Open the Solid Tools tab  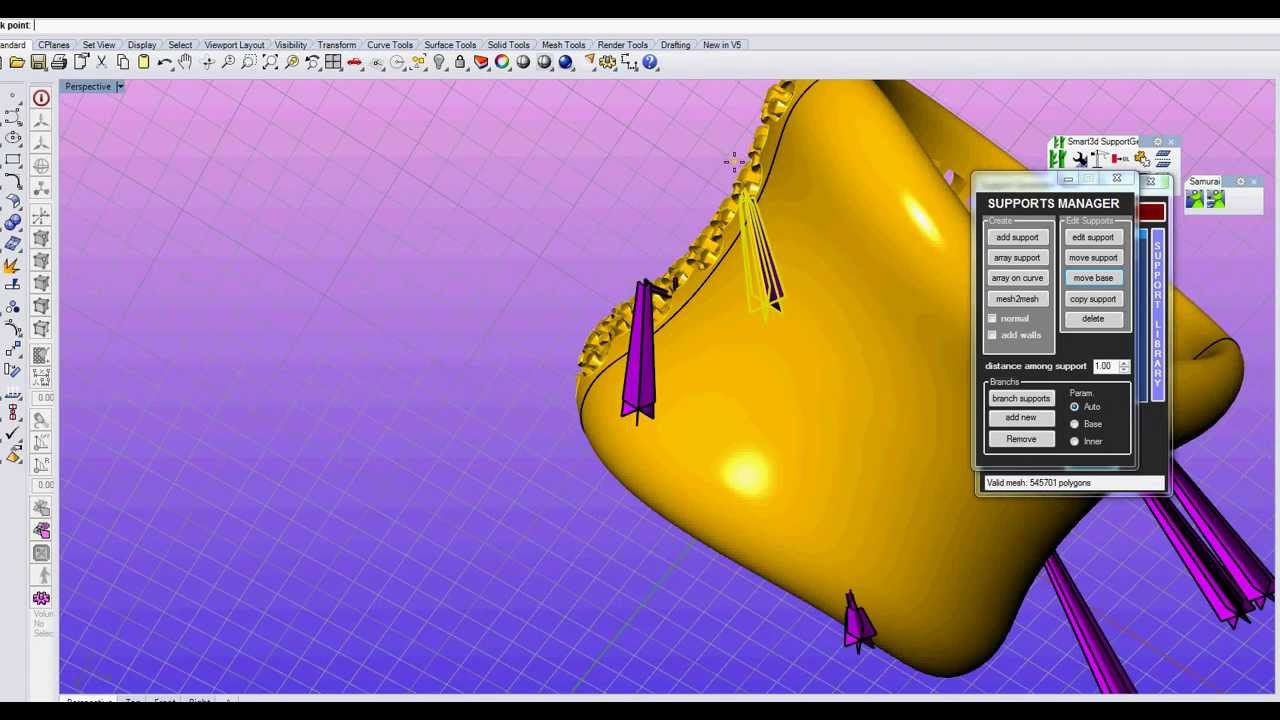point(508,45)
